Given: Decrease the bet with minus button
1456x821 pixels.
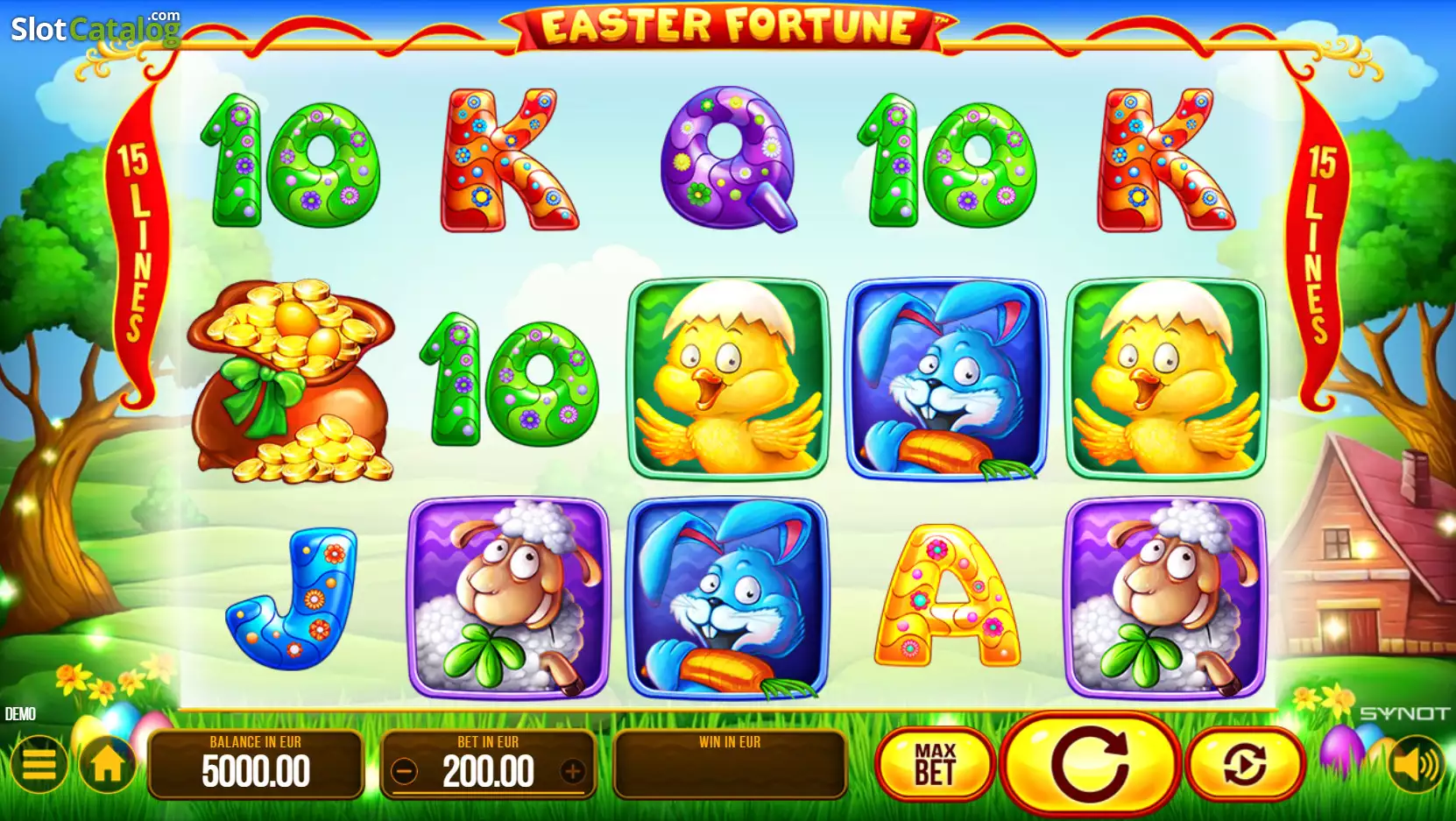Looking at the screenshot, I should point(404,772).
